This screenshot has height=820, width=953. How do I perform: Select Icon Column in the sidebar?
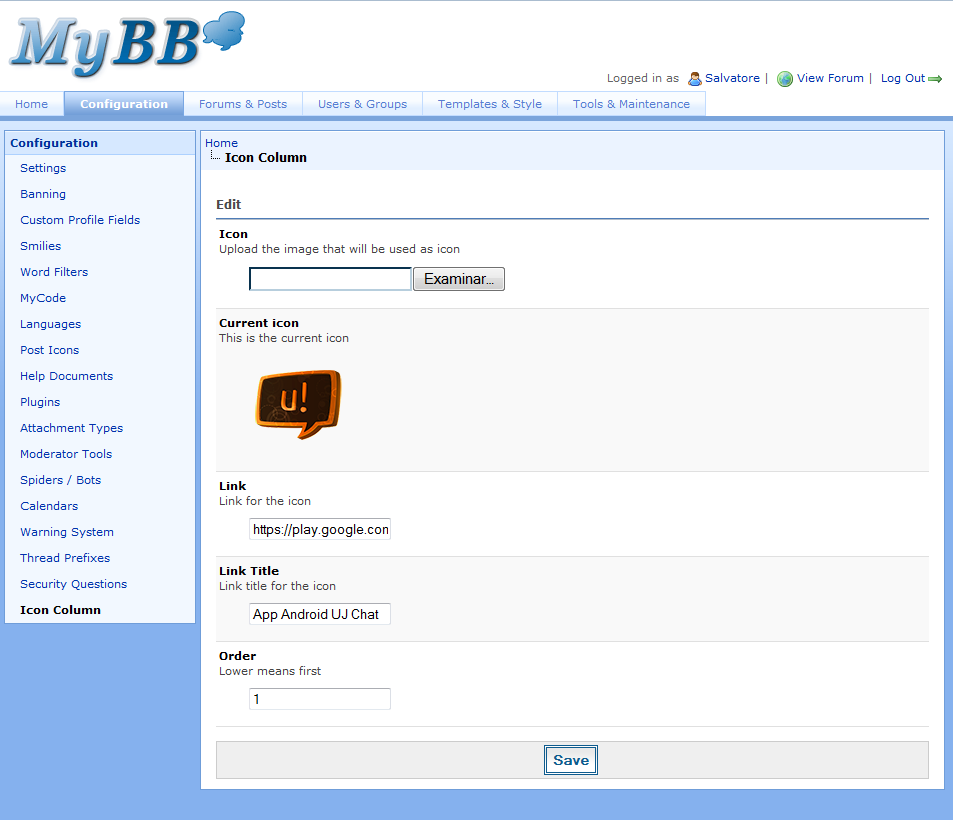point(61,610)
